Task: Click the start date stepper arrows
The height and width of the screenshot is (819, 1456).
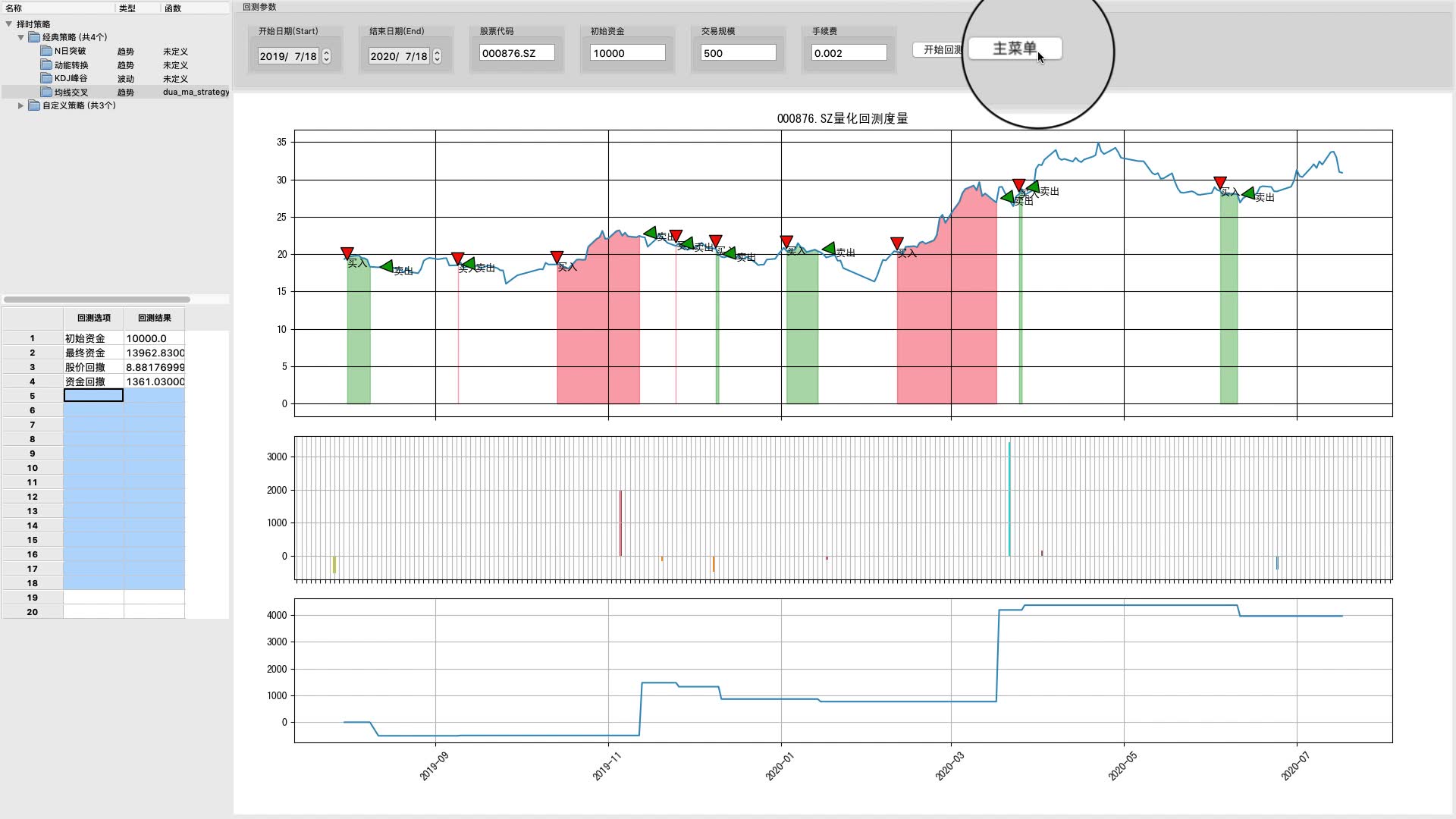Action: (x=327, y=56)
